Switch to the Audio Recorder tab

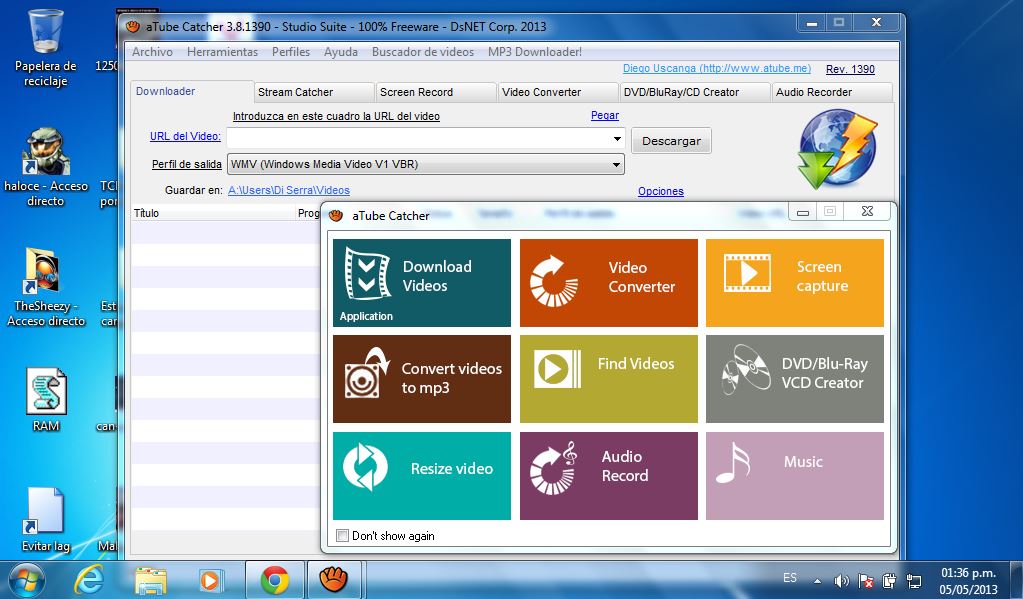coord(832,92)
